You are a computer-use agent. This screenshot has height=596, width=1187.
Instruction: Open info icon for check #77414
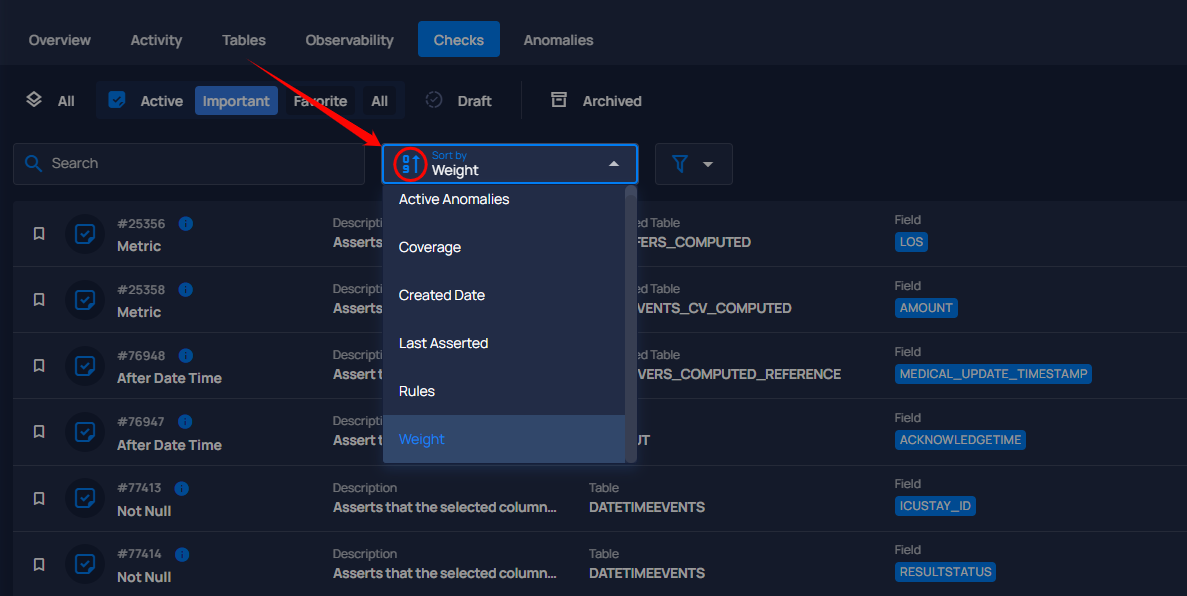(x=182, y=554)
